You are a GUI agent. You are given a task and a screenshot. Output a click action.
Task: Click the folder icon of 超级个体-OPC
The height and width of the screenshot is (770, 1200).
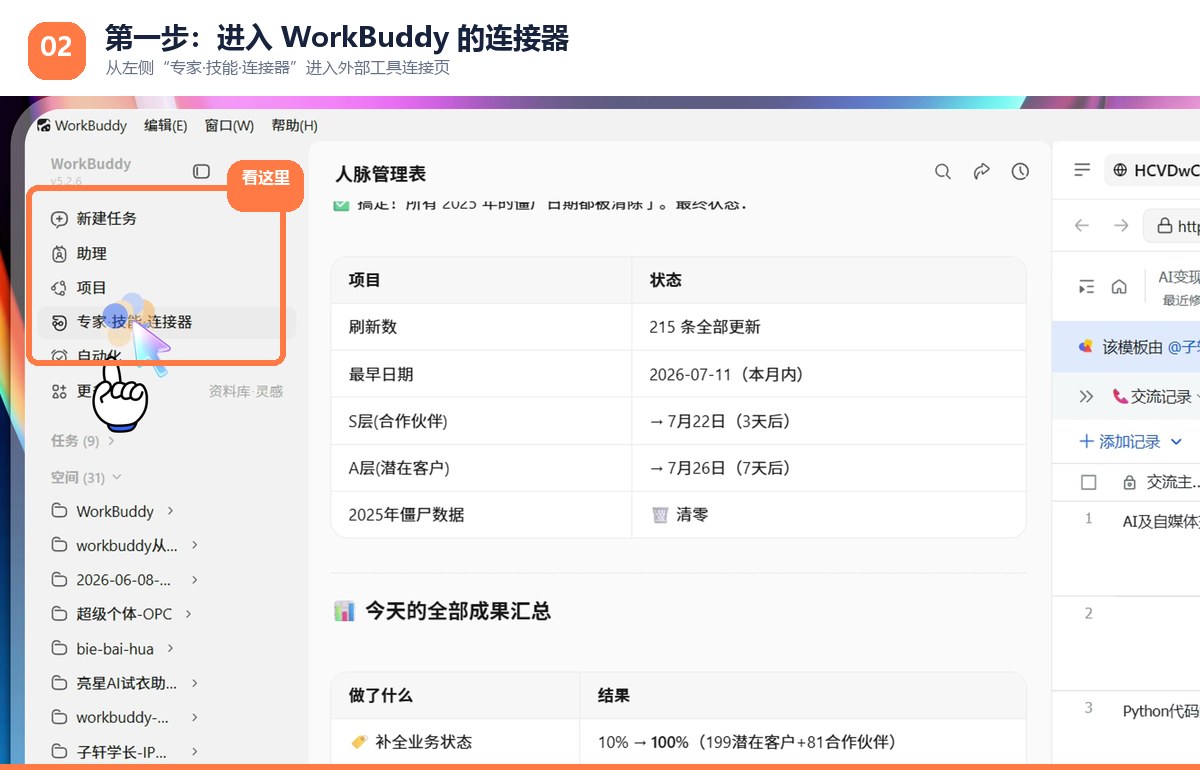pyautogui.click(x=60, y=614)
